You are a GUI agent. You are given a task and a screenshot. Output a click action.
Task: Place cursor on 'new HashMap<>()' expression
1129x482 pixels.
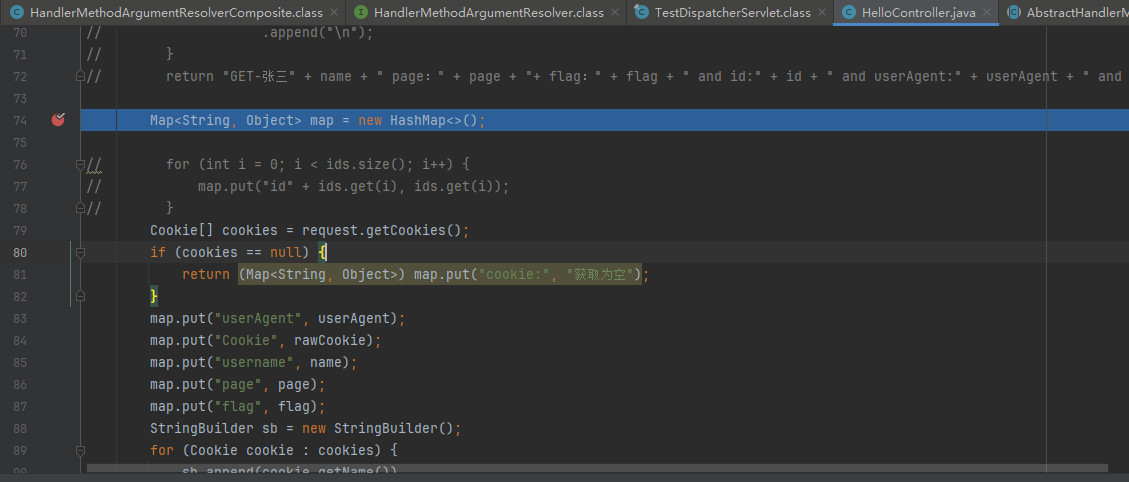tap(418, 120)
